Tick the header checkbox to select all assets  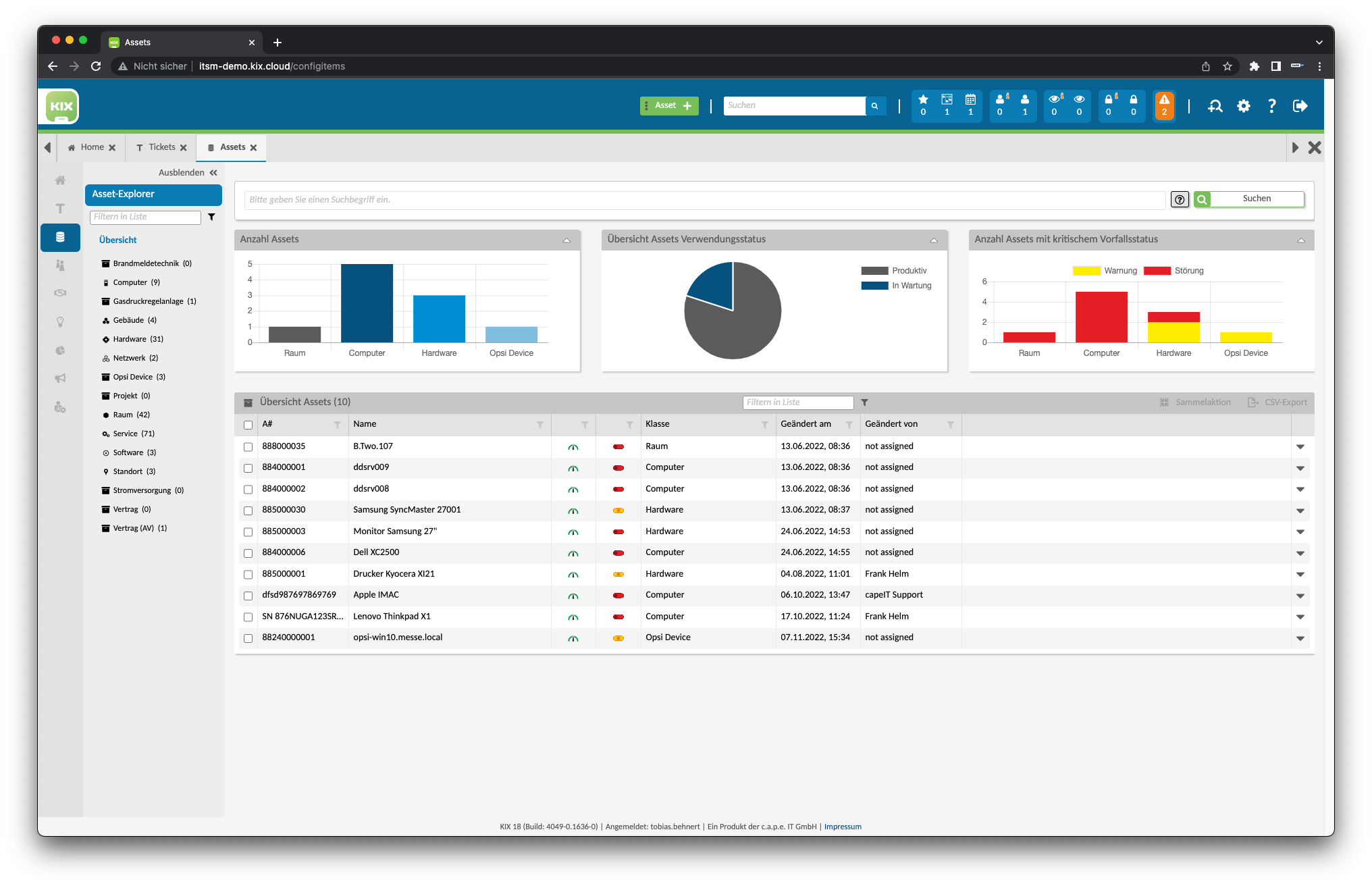pyautogui.click(x=248, y=425)
